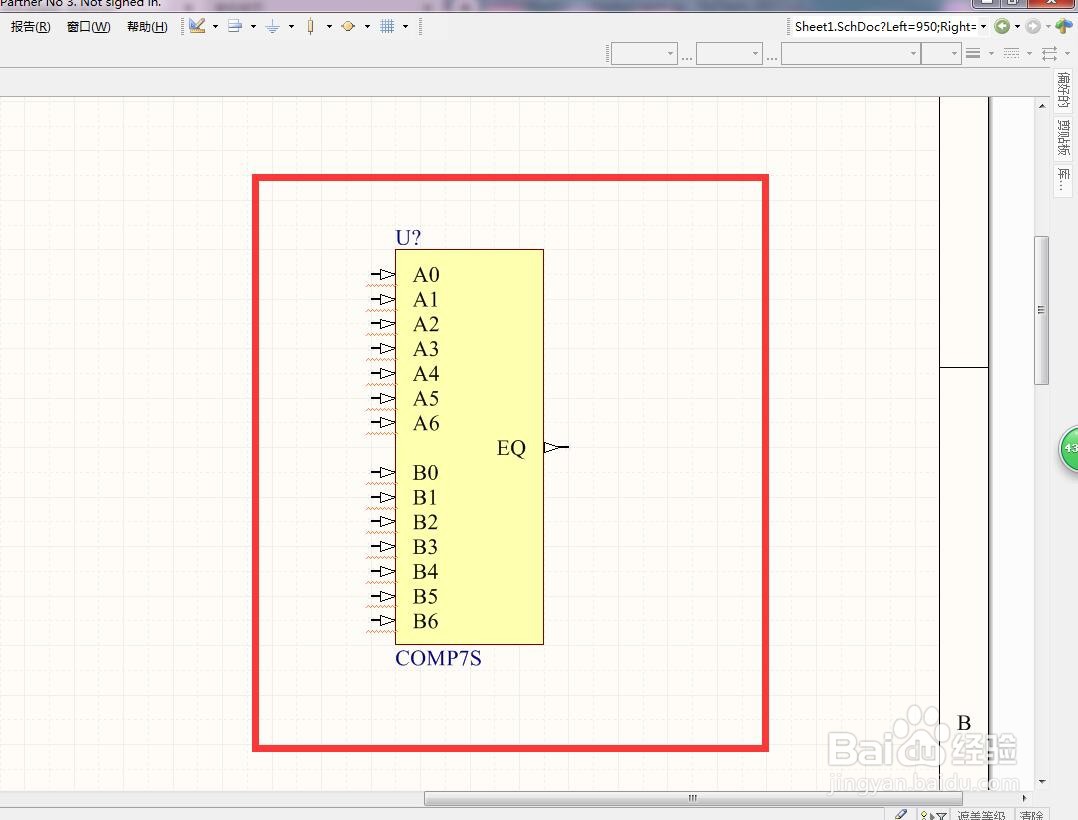The image size is (1078, 820).
Task: Click the B1 input pin
Action: 383,497
